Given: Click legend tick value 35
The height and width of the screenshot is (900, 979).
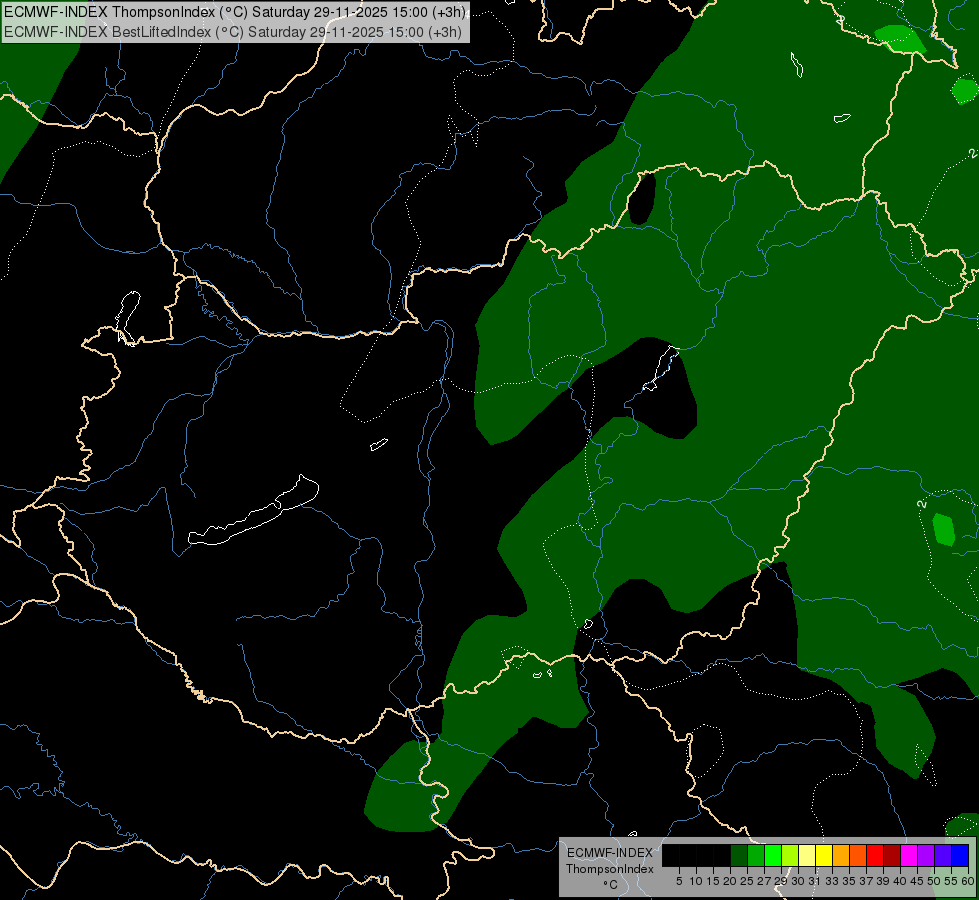Looking at the screenshot, I should coord(849,881).
